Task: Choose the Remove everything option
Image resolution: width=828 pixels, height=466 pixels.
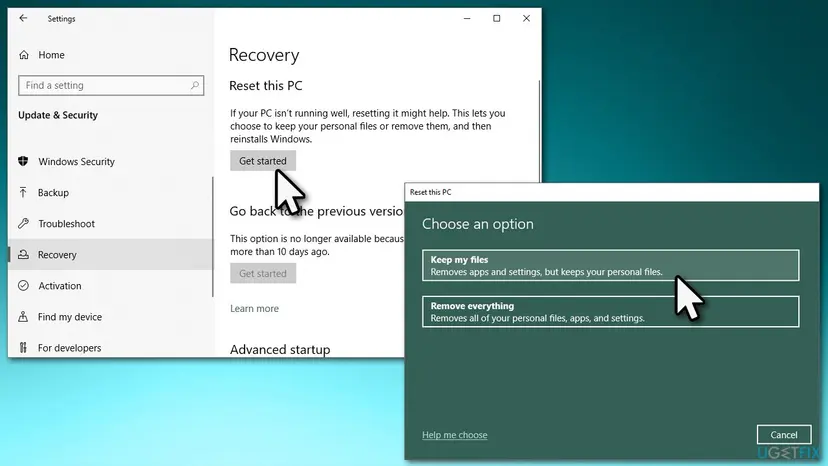Action: pos(610,312)
